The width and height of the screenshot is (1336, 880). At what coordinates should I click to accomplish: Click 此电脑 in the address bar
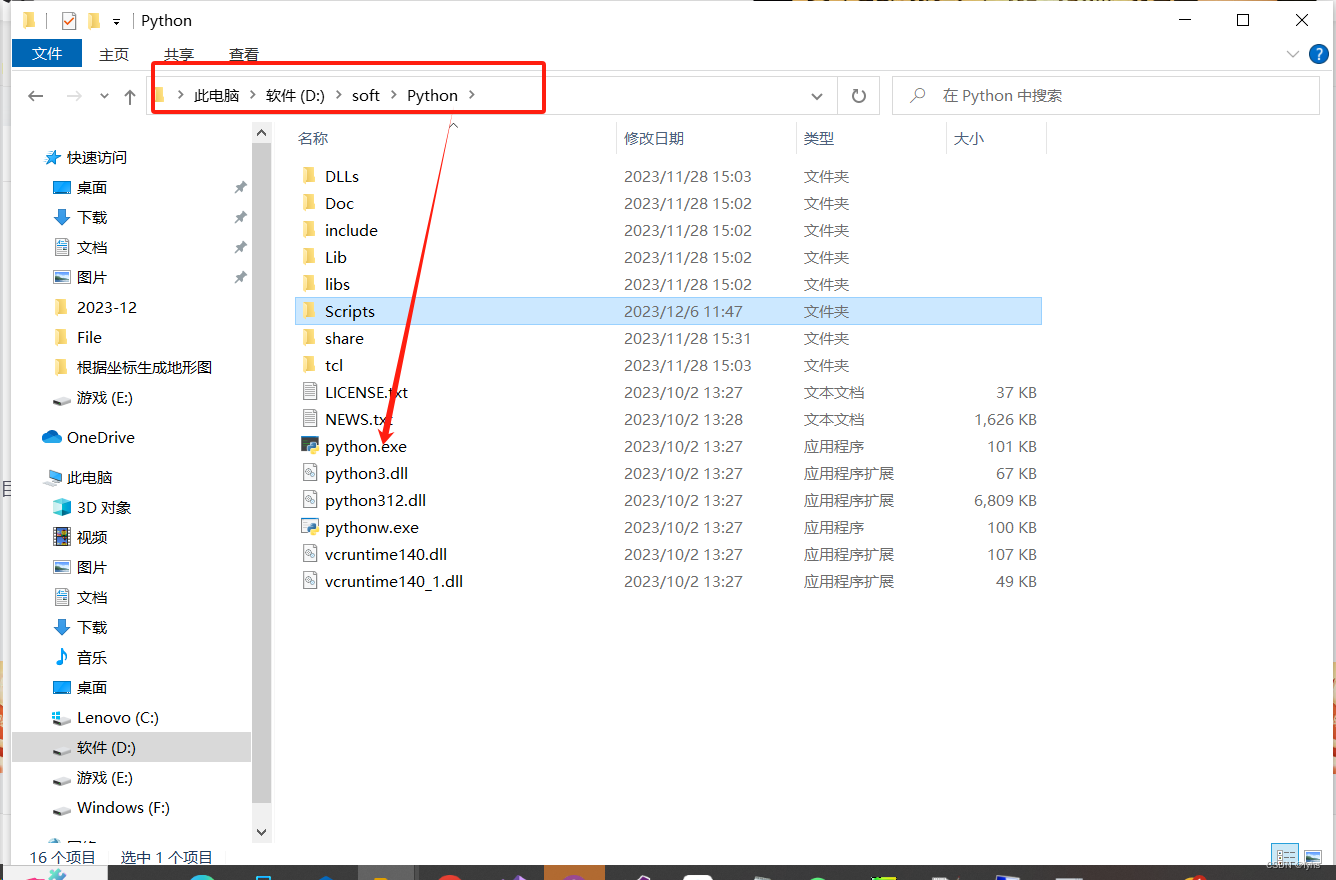click(x=217, y=96)
